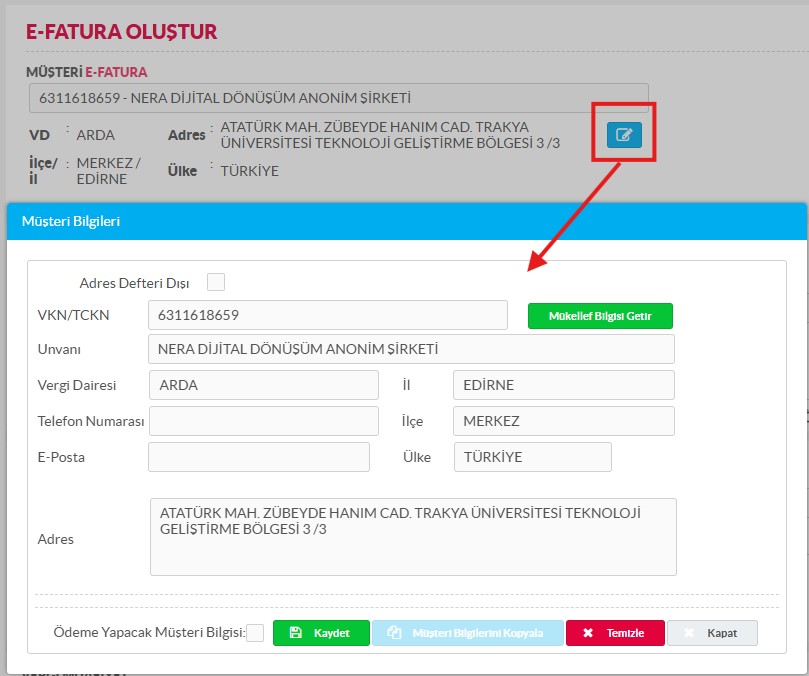Click the İlçe field showing MERKEZ
809x676 pixels.
coord(564,421)
